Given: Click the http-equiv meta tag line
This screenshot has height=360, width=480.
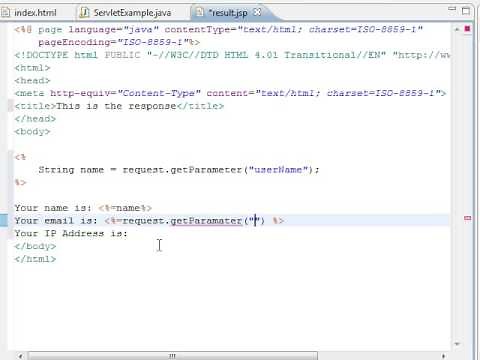Looking at the screenshot, I should [x=230, y=93].
